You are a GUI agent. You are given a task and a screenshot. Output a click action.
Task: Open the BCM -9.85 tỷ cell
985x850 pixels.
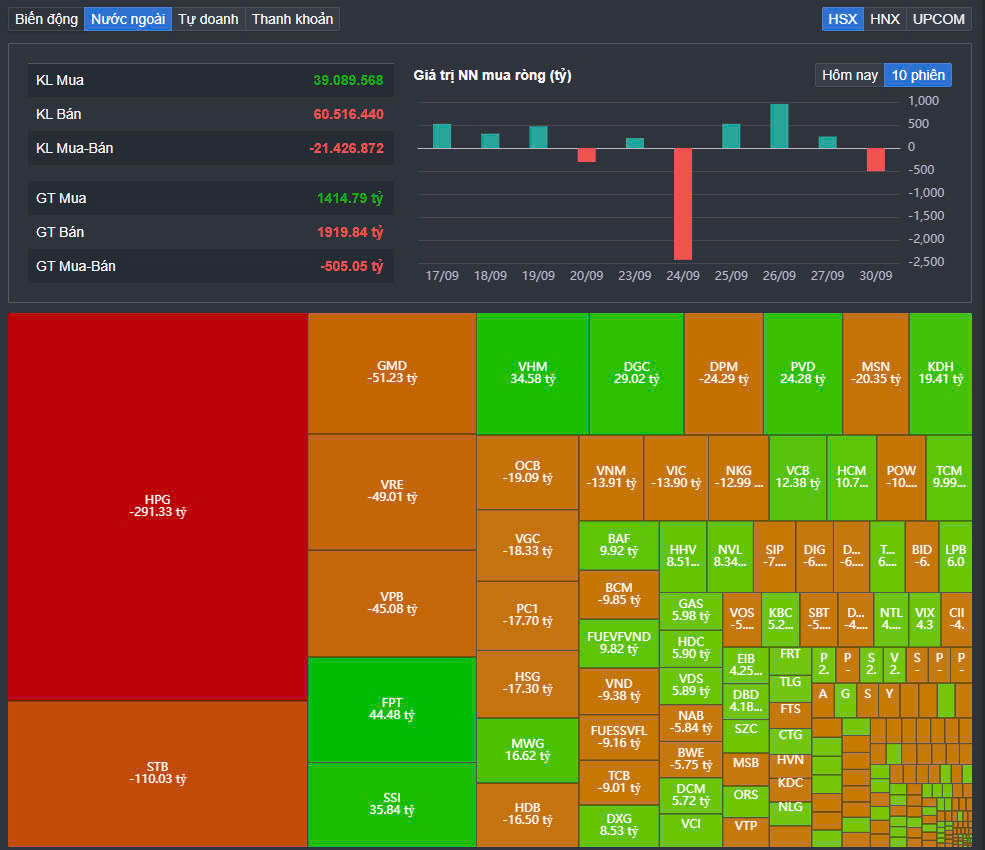pos(619,594)
